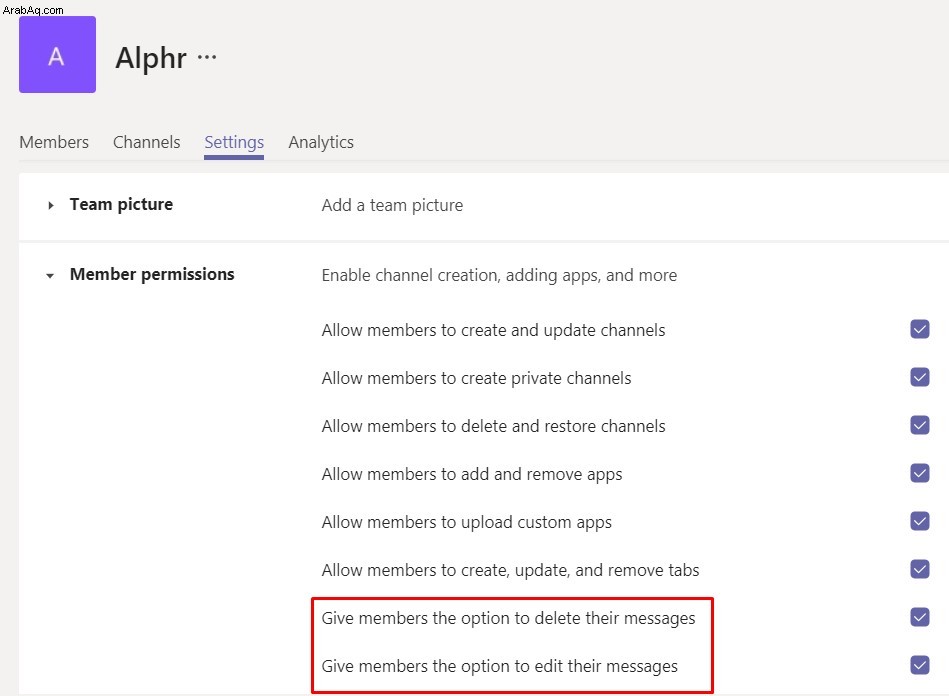The width and height of the screenshot is (949, 696).
Task: Uncheck Allow members to add and remove apps
Action: 919,473
